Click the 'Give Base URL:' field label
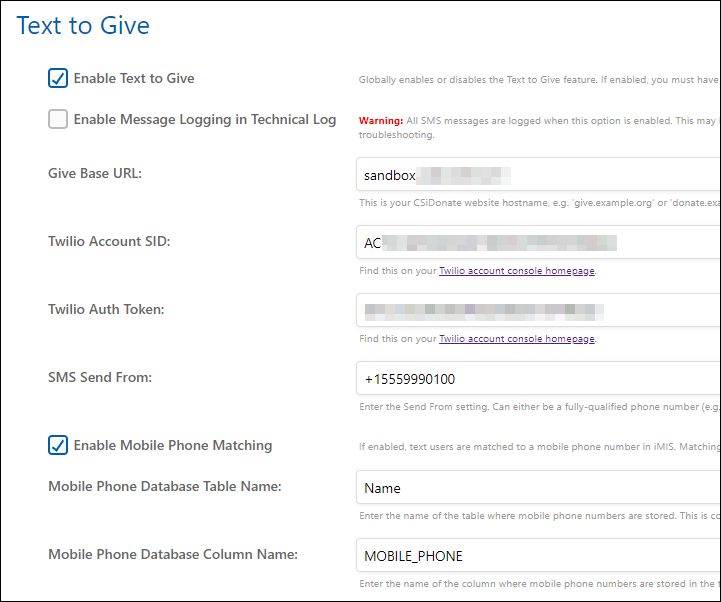The height and width of the screenshot is (602, 721). [95, 173]
